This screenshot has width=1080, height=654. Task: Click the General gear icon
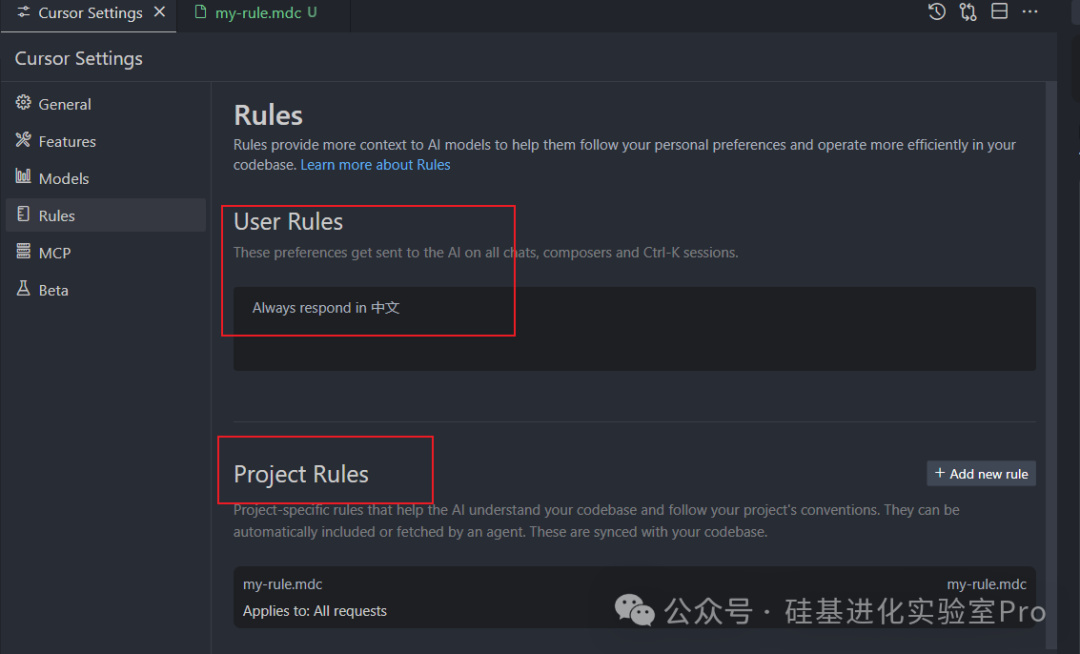pyautogui.click(x=23, y=103)
